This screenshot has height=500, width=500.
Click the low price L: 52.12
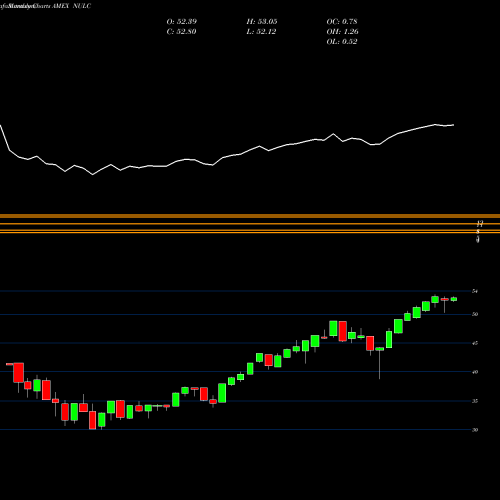(261, 32)
